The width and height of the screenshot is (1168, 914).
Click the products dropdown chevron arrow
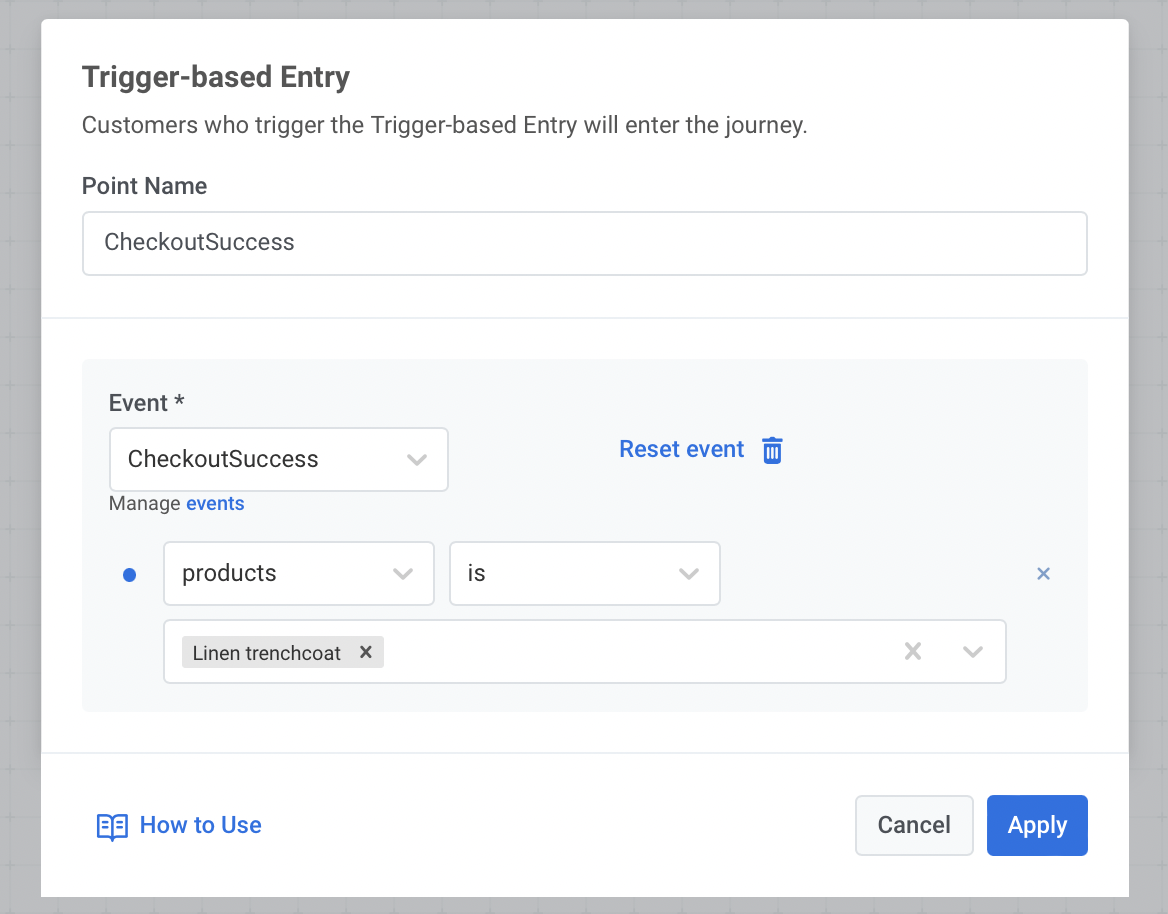coord(403,574)
